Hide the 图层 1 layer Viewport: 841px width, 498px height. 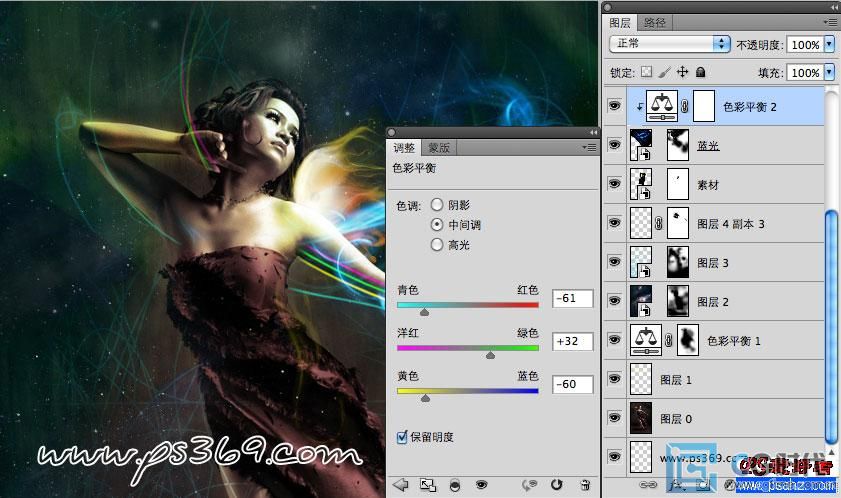coord(615,379)
